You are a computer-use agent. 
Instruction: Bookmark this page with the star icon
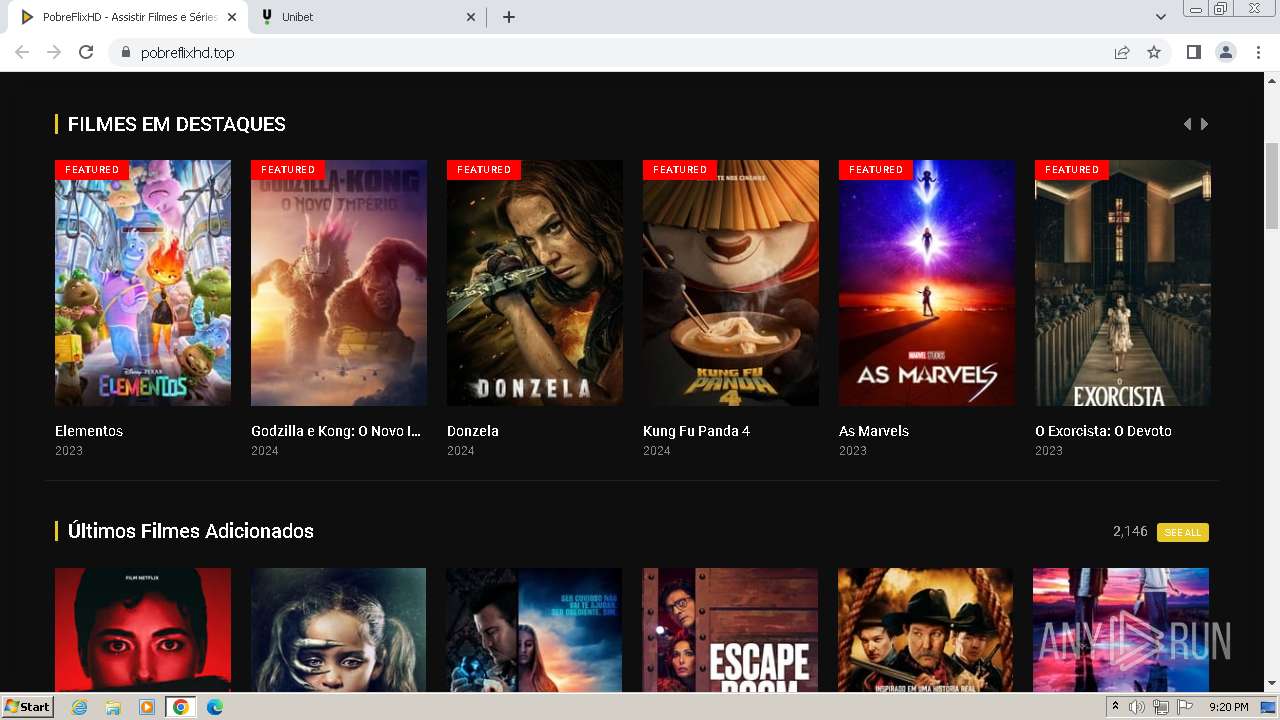point(1154,52)
